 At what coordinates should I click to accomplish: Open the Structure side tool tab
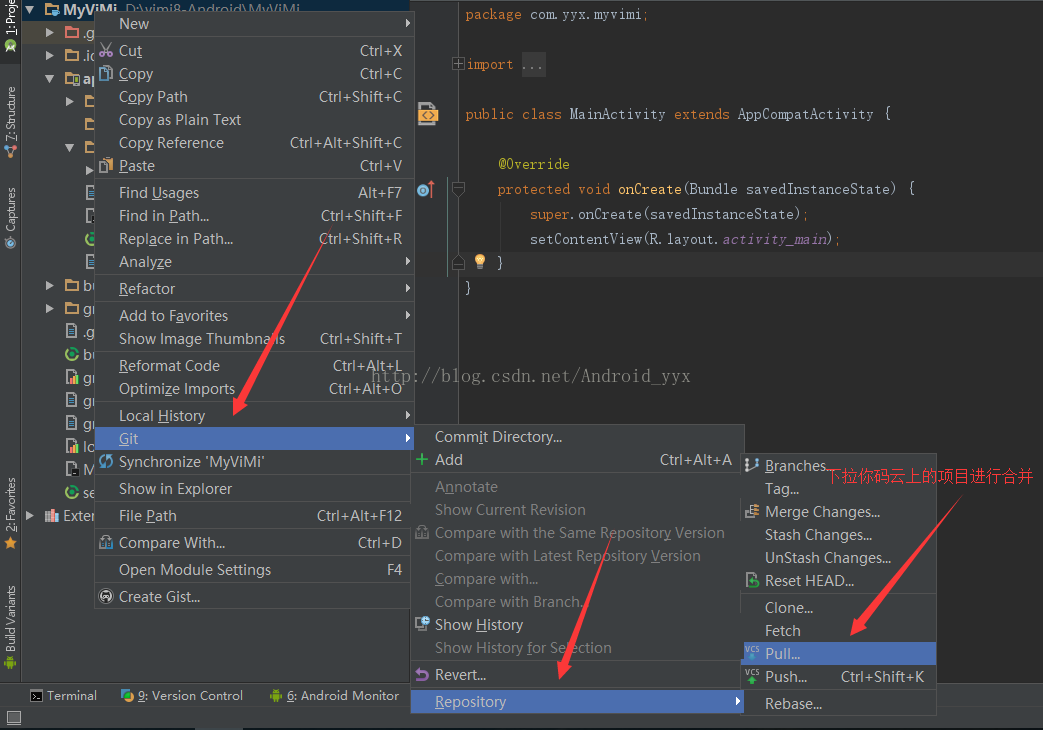10,122
